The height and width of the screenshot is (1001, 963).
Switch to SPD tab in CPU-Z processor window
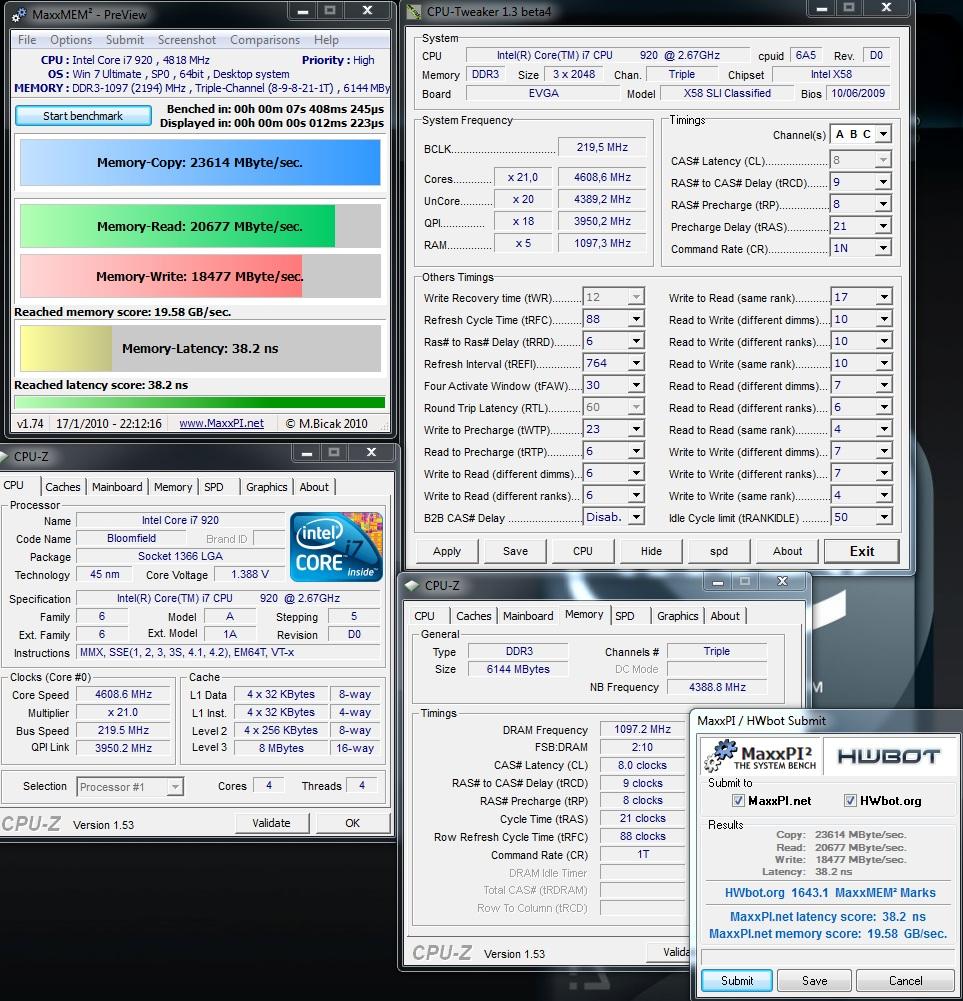(x=214, y=487)
